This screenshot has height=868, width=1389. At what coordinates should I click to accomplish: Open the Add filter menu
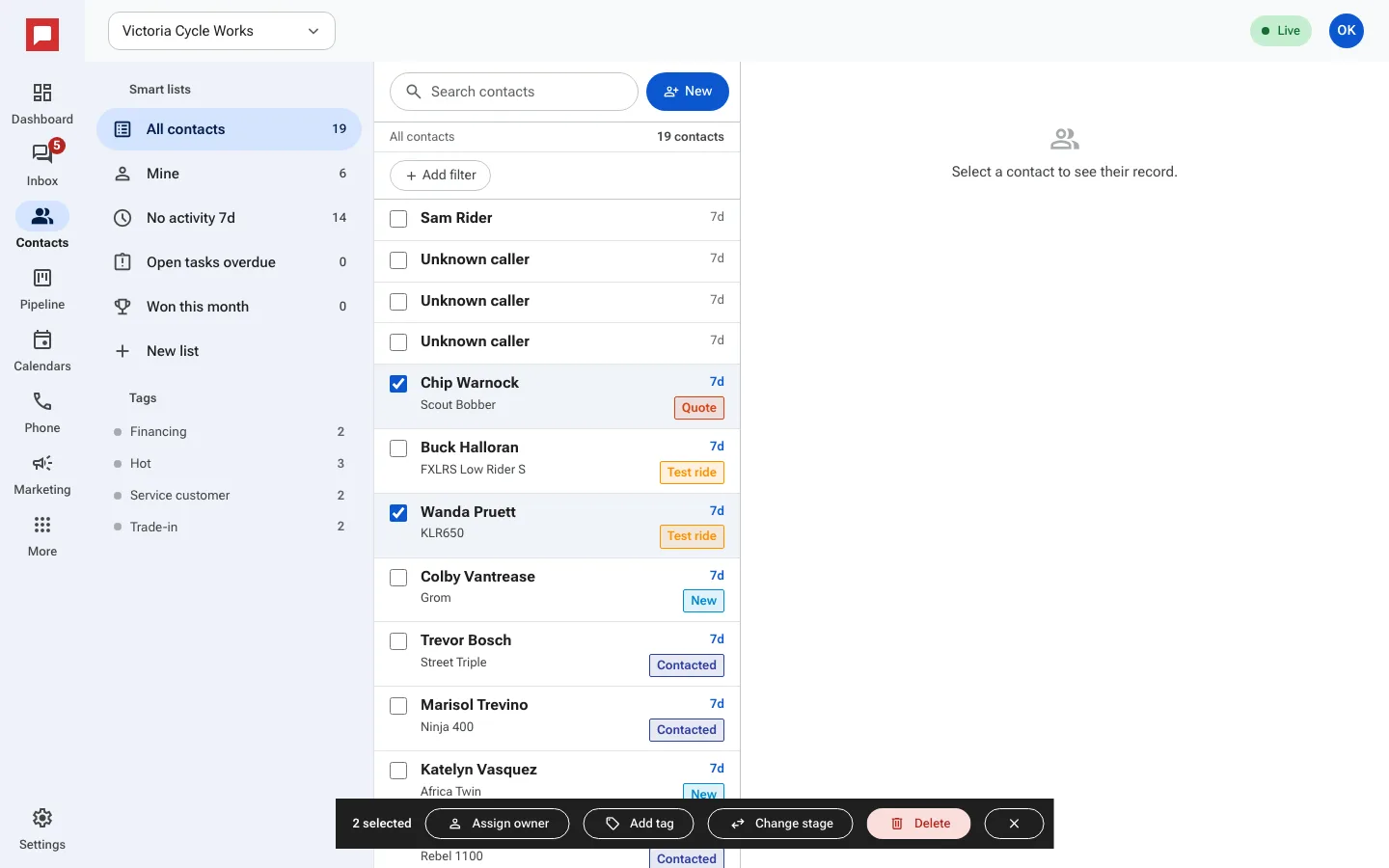point(441,176)
